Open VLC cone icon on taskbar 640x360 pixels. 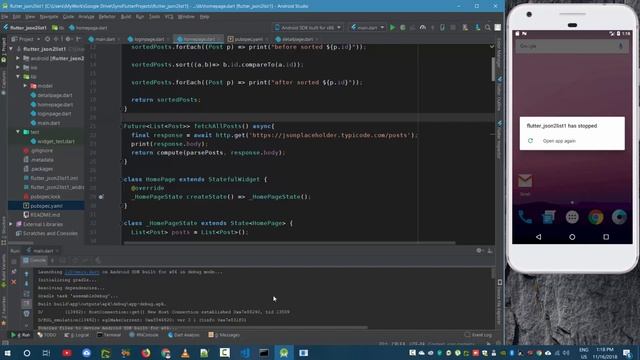coord(185,353)
